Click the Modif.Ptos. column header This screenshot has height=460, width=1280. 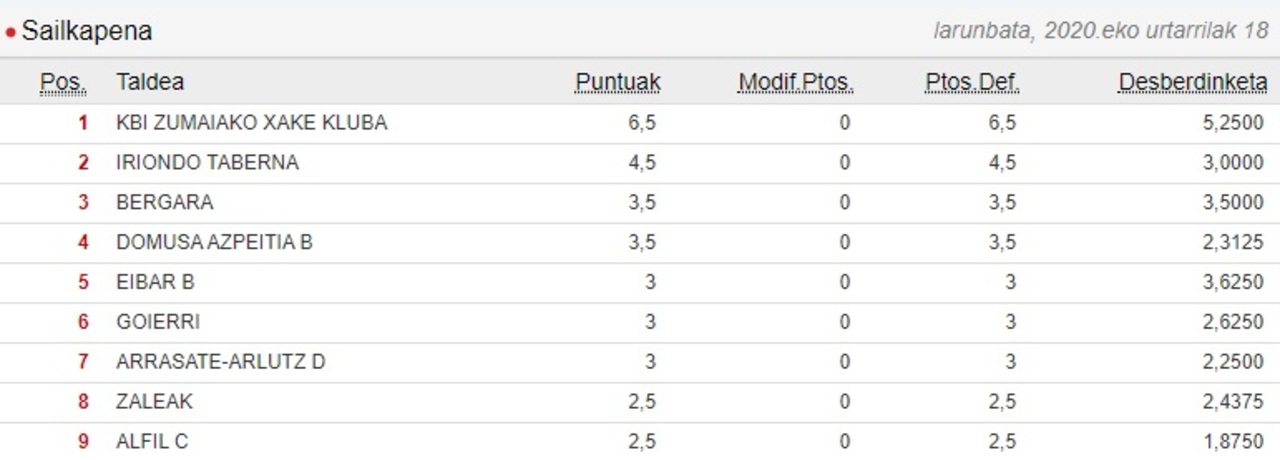[x=795, y=82]
